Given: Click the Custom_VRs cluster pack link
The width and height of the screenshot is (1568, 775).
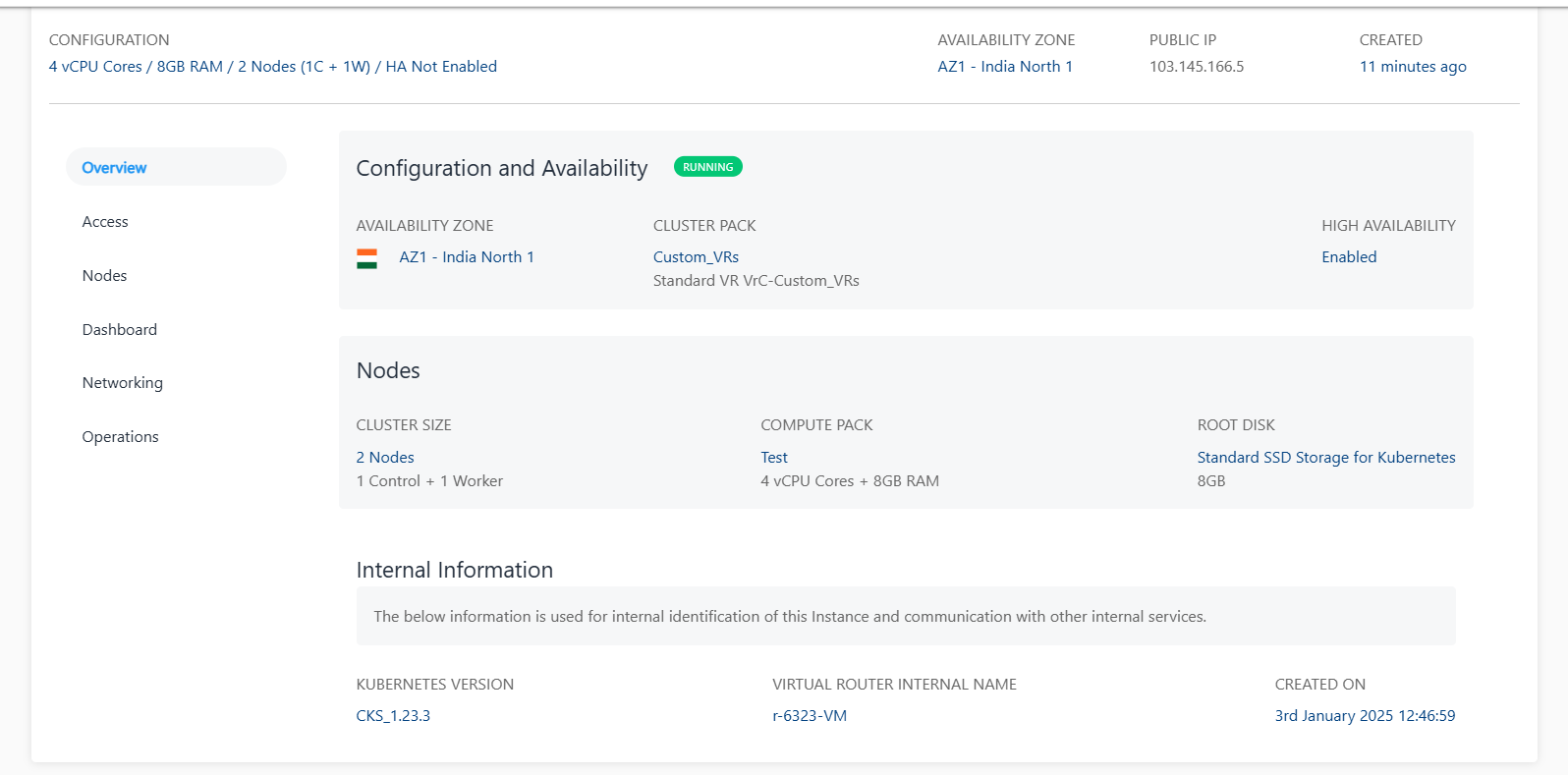Looking at the screenshot, I should (x=696, y=257).
